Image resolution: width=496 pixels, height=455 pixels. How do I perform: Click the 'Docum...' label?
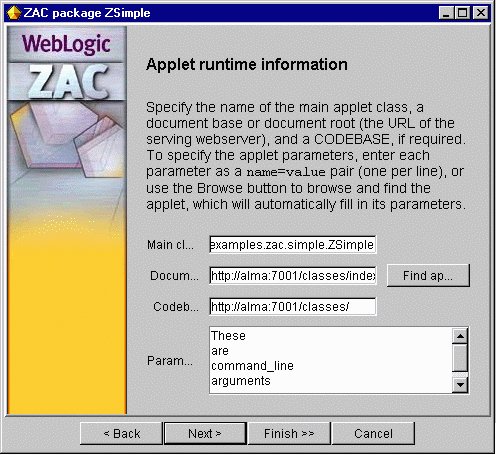tap(174, 276)
